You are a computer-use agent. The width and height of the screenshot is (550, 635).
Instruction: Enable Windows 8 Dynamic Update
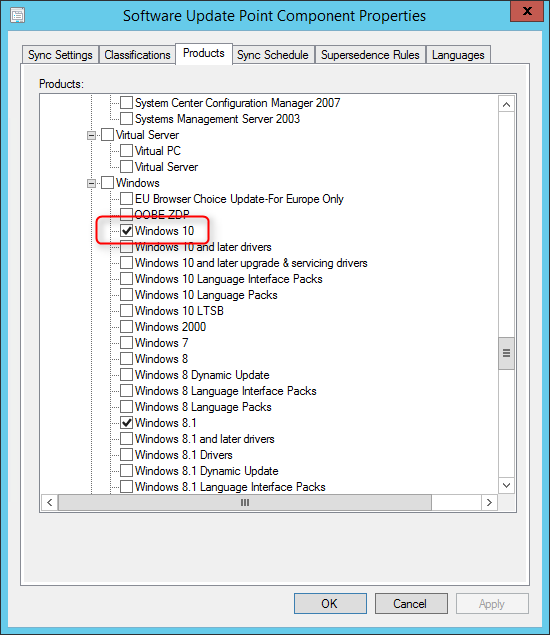coord(126,375)
